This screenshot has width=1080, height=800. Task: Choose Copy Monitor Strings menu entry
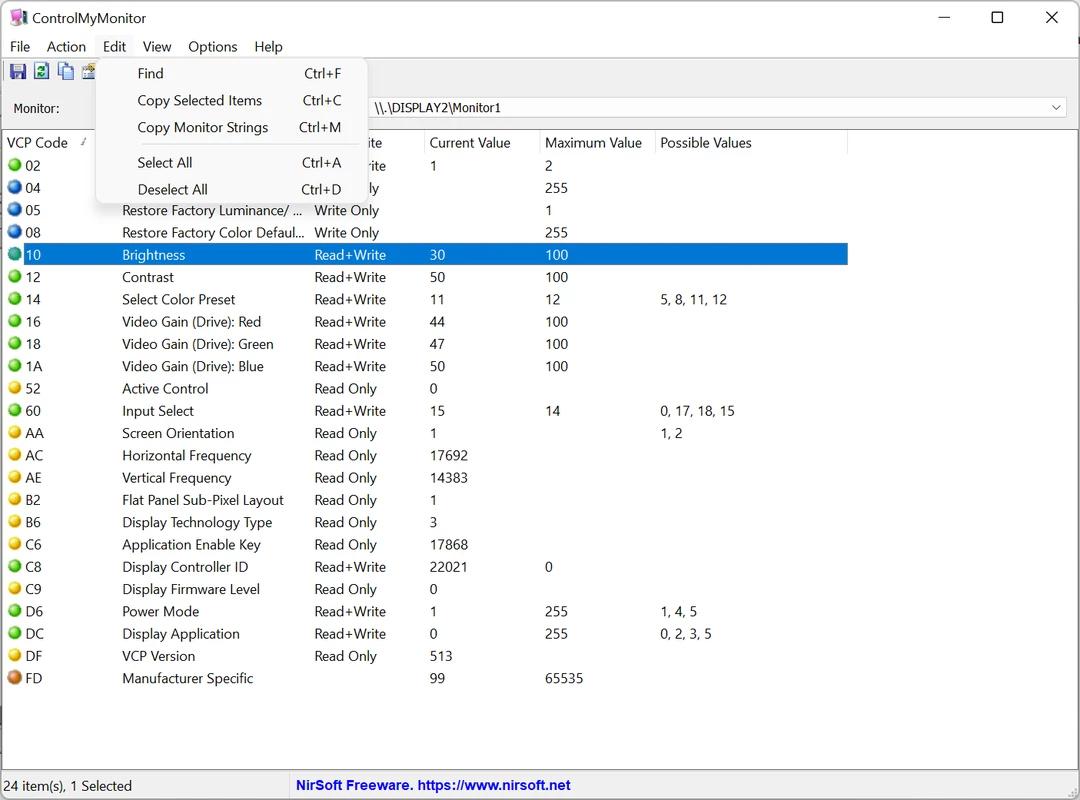[231, 127]
